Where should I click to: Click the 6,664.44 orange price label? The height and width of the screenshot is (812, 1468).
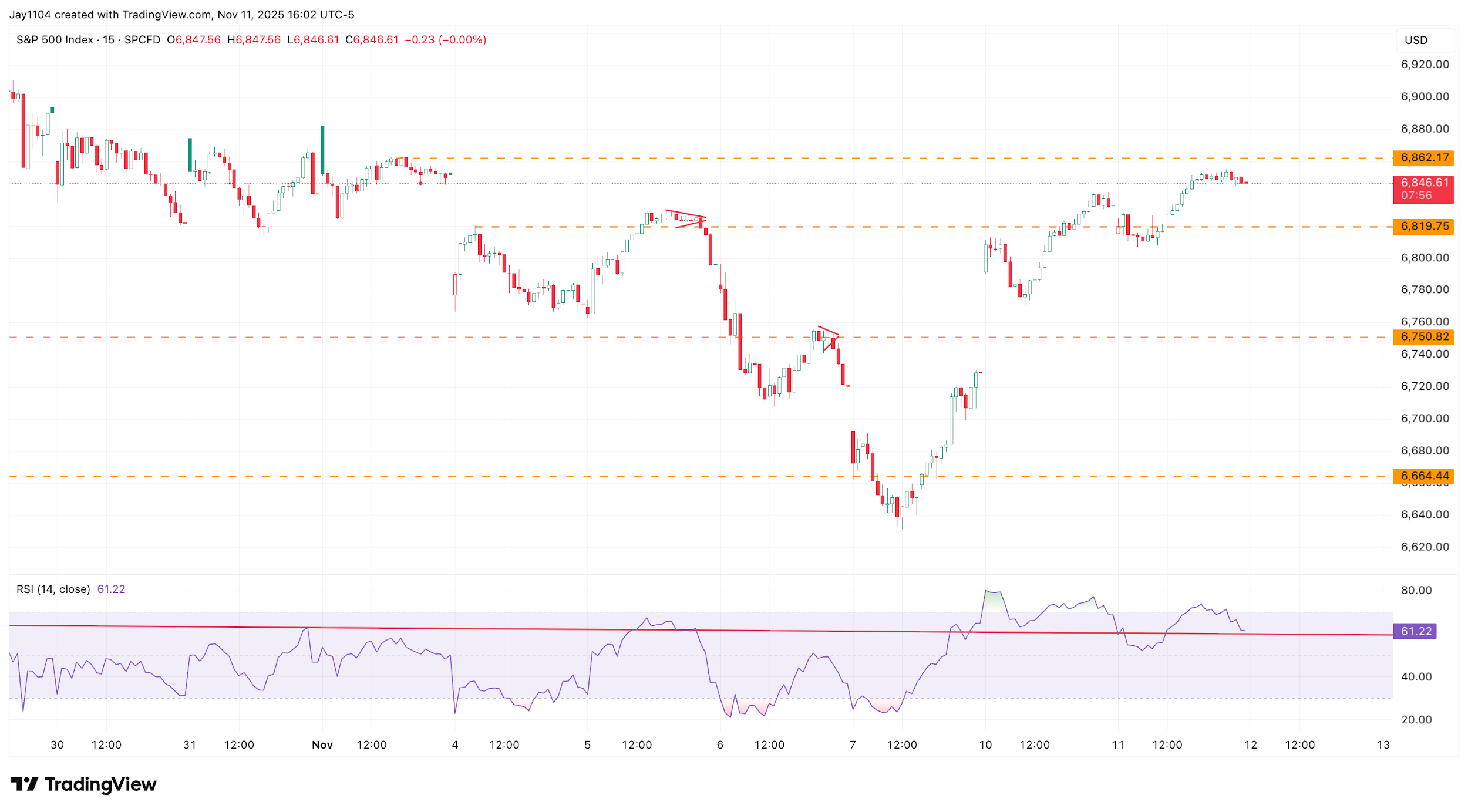pyautogui.click(x=1423, y=476)
